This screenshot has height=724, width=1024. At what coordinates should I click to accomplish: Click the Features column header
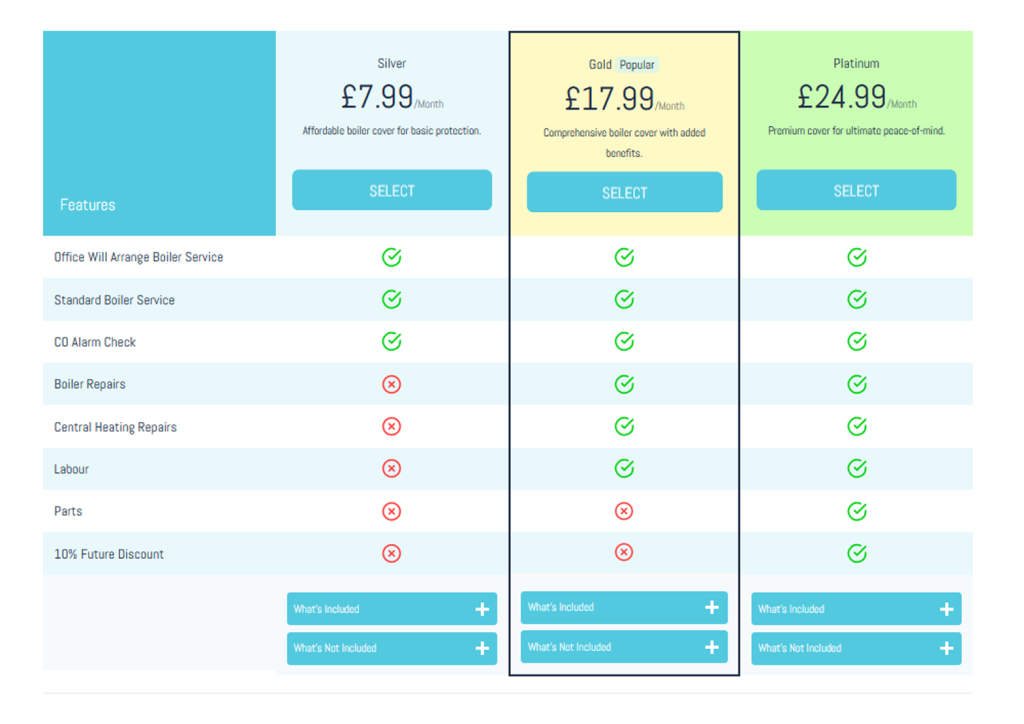[x=88, y=205]
